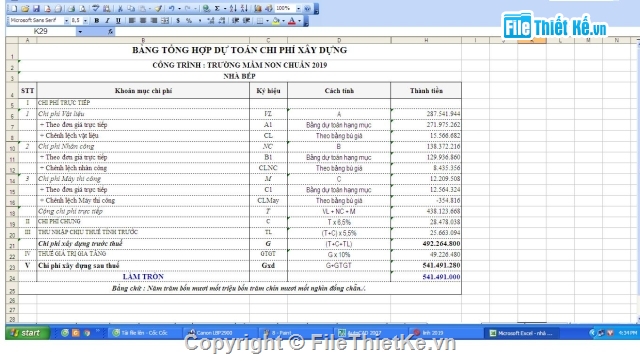Open Print Preview magnifier icon
This screenshot has height=361, width=640.
pos(82,9)
